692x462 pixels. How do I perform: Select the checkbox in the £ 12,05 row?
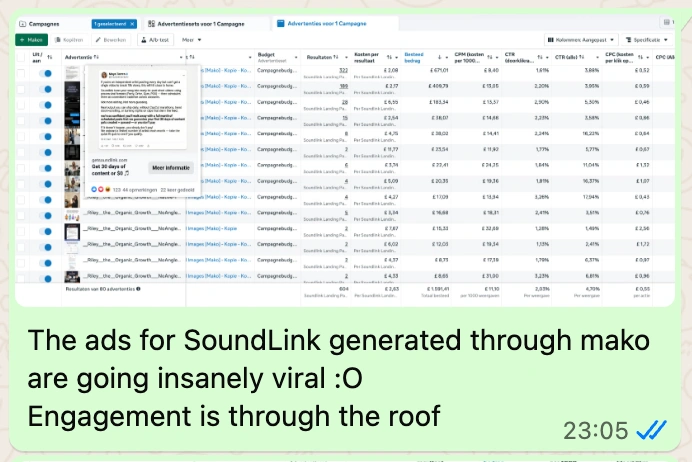(21, 247)
